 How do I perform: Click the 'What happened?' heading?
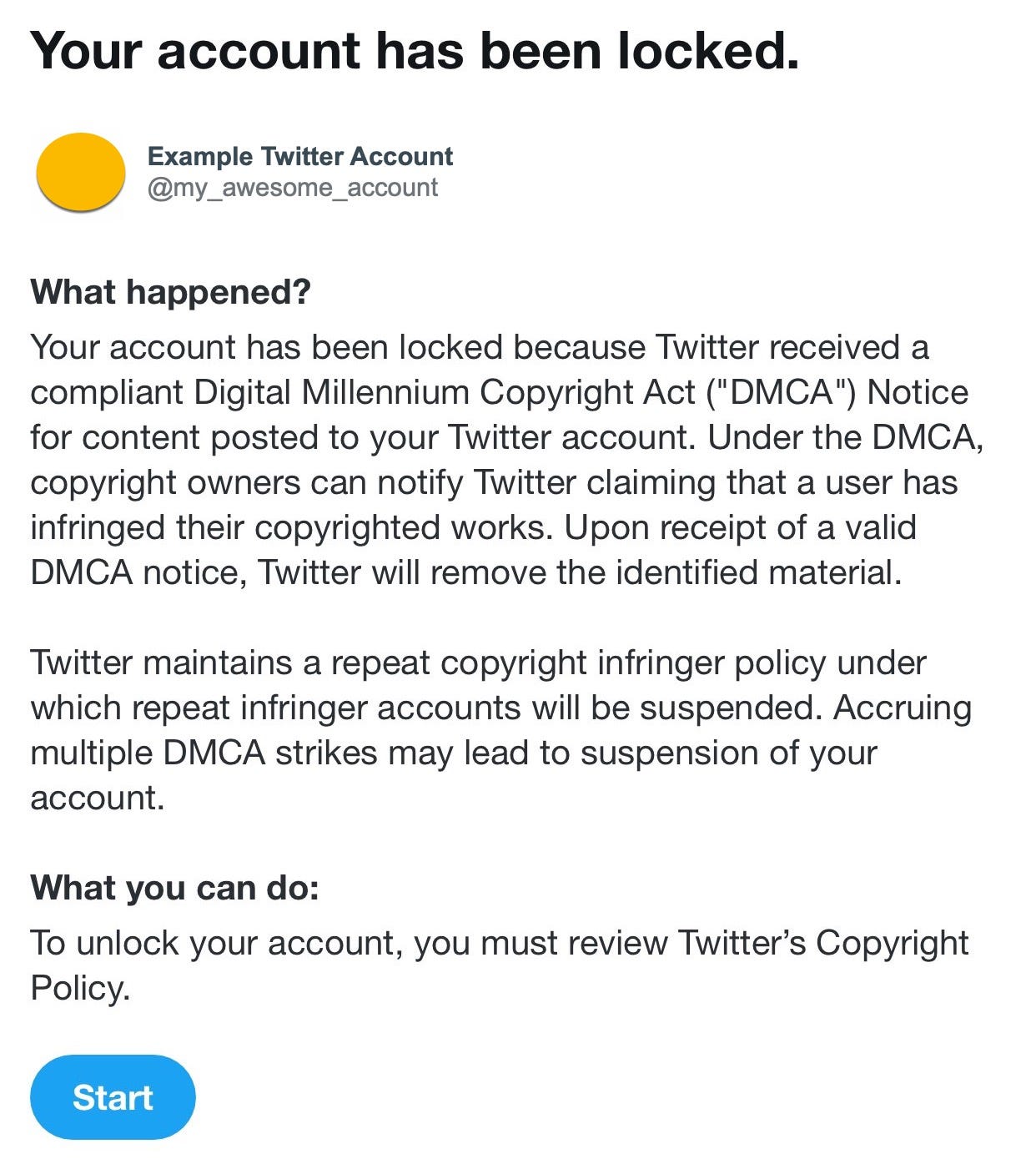click(x=170, y=292)
